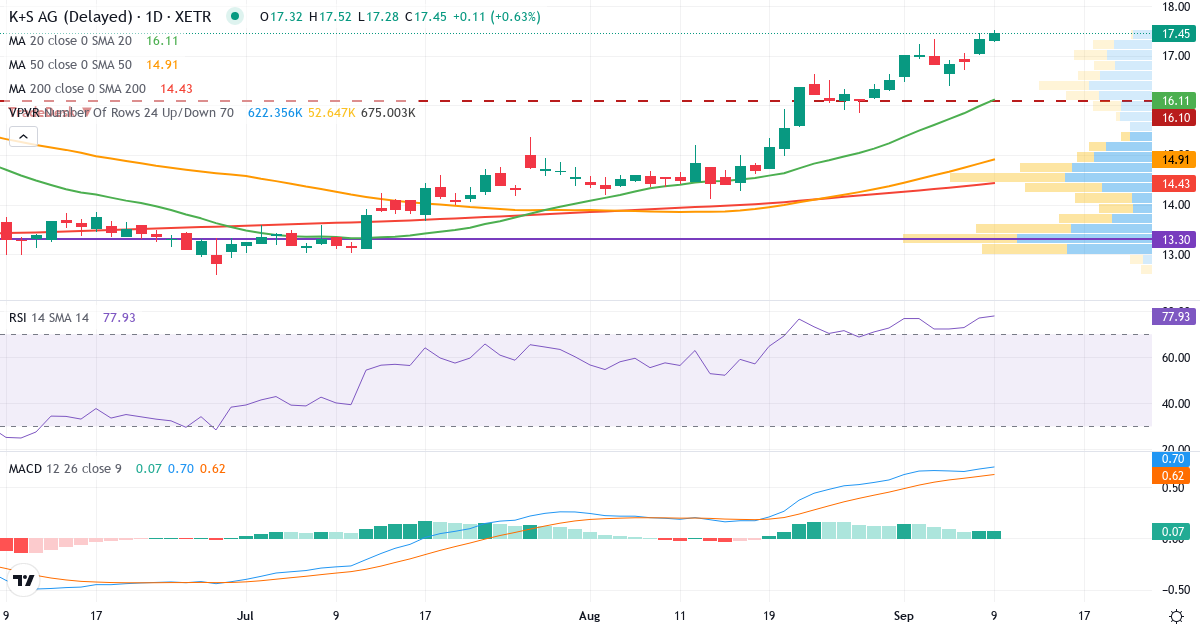This screenshot has height=630, width=1200.
Task: Click the RSI 77.93 axis label
Action: 1174,316
